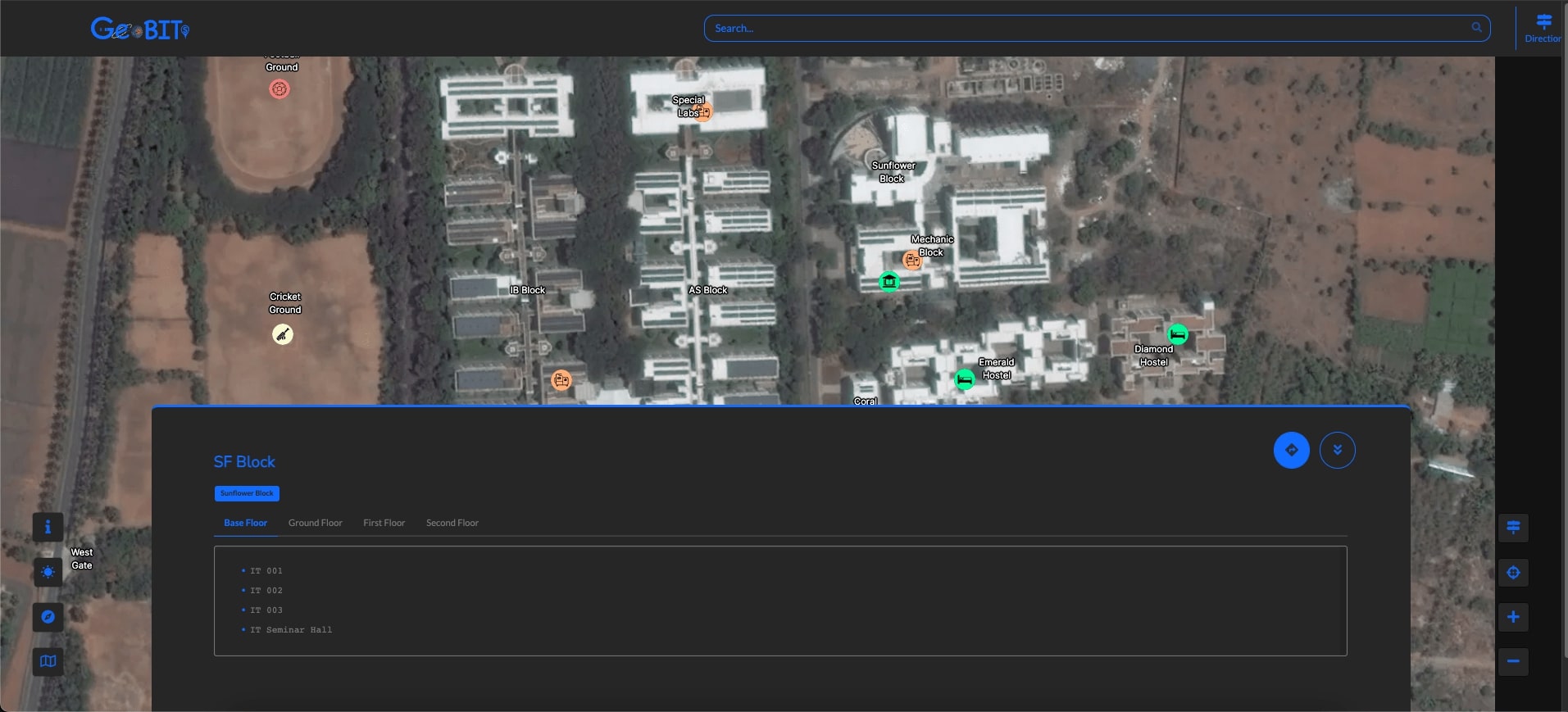Click the IT 001 room entry
The image size is (1568, 712).
(266, 571)
